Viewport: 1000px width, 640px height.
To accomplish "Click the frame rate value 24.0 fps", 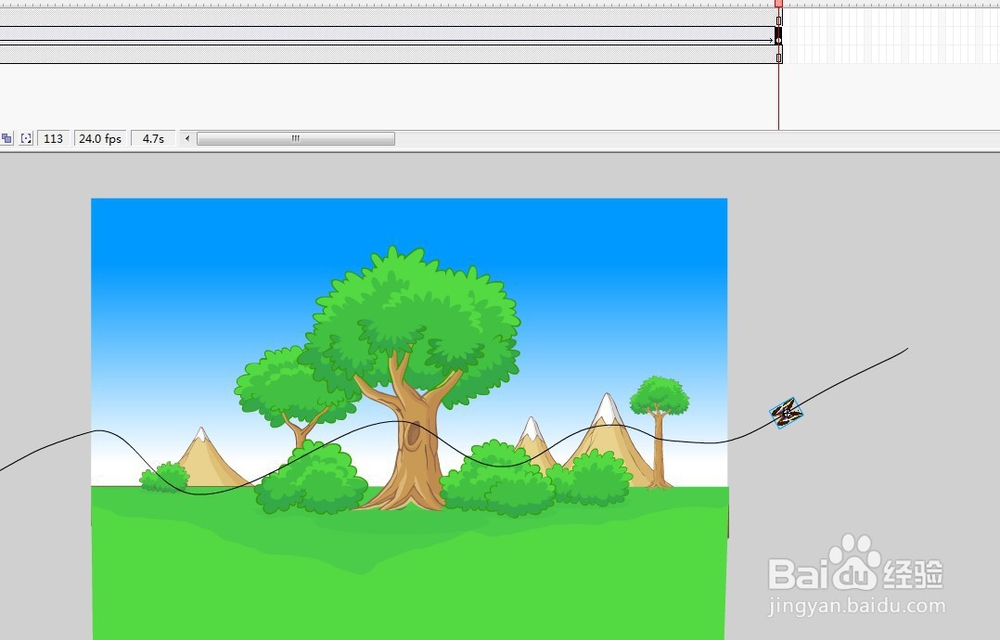I will tap(100, 138).
